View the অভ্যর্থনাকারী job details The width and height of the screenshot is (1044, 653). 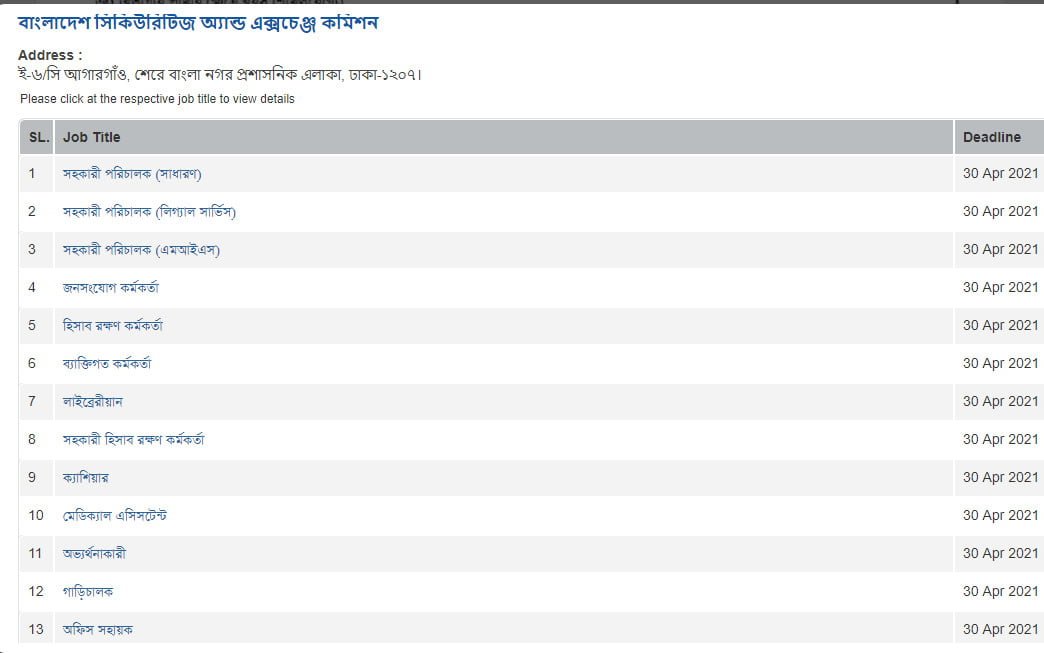pyautogui.click(x=94, y=554)
